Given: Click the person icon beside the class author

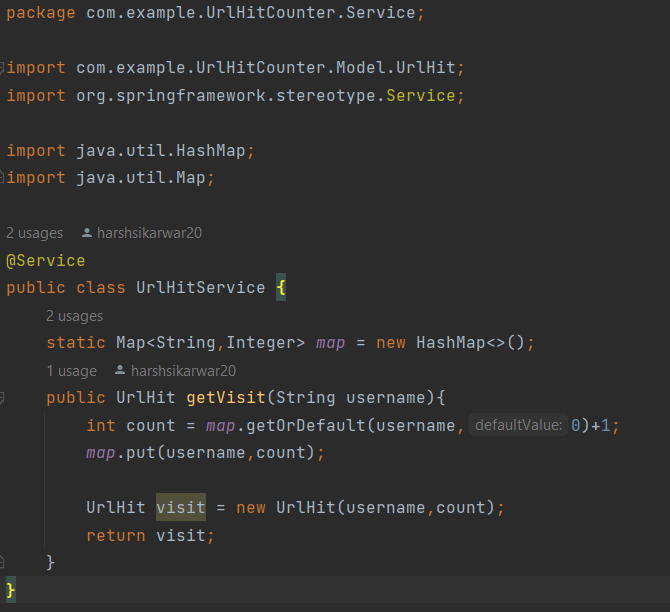Looking at the screenshot, I should [87, 233].
